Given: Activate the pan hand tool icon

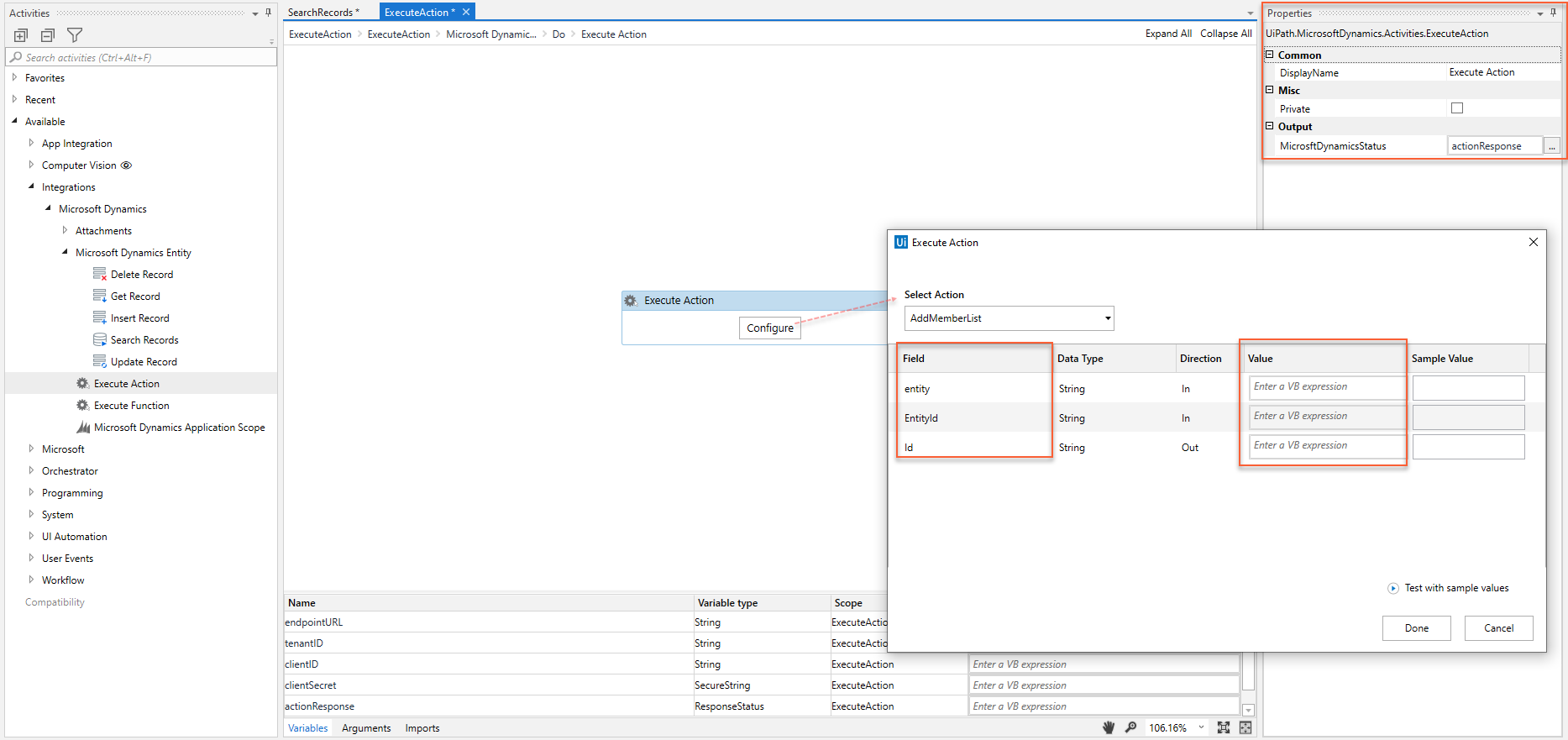Looking at the screenshot, I should point(1109,727).
